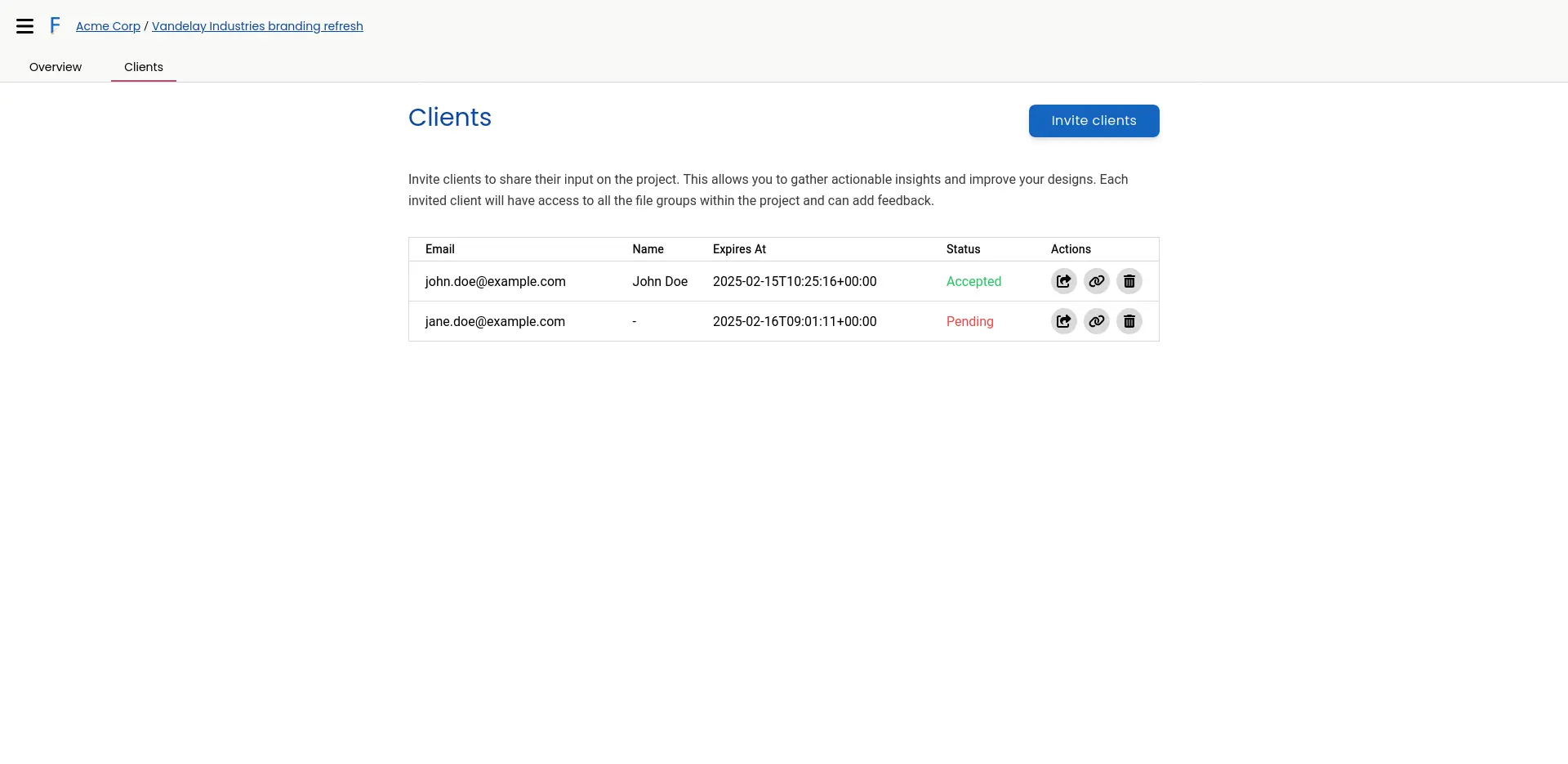Screen dimensions: 1568x764
Task: Delete jane.doe@example.com with trash icon
Action: pyautogui.click(x=1129, y=321)
